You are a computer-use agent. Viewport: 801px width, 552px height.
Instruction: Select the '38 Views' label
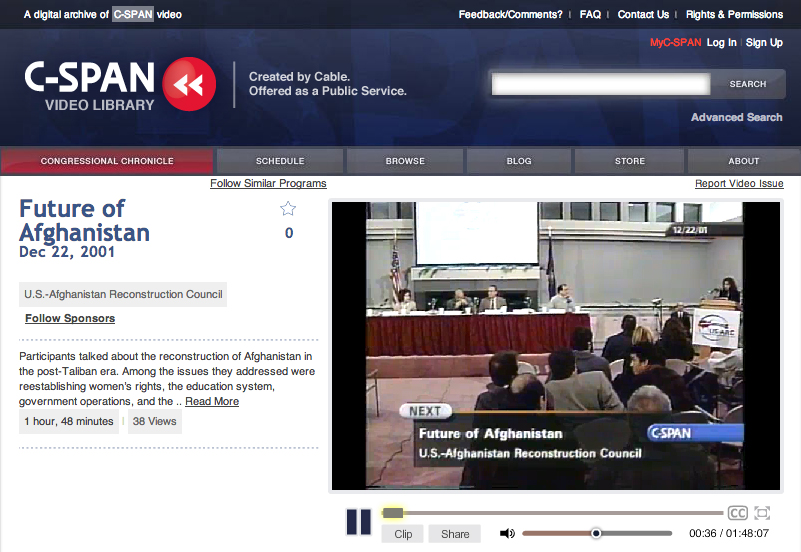point(155,421)
